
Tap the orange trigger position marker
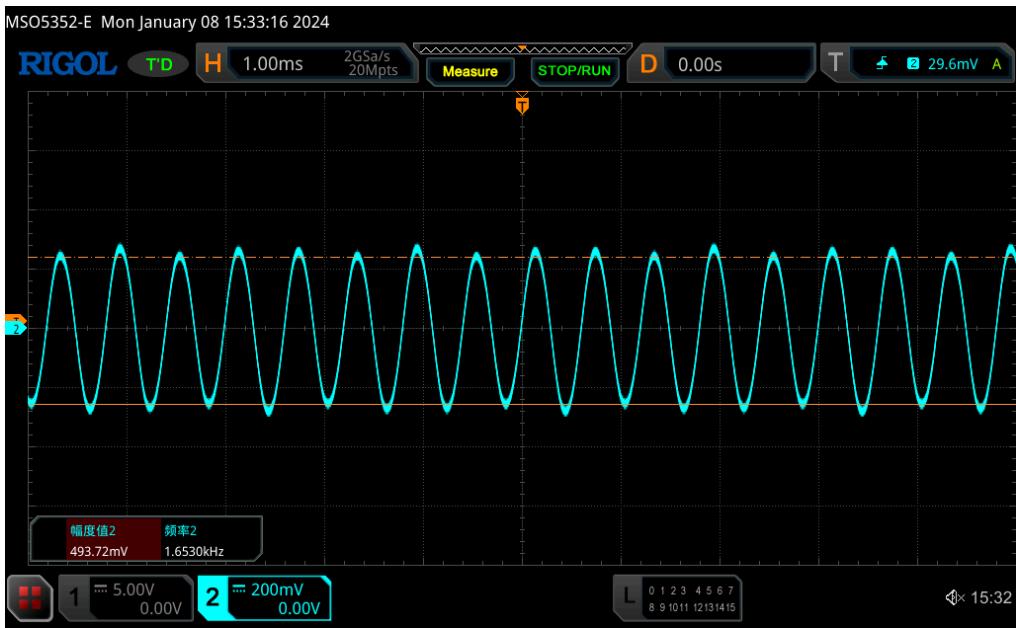point(521,102)
